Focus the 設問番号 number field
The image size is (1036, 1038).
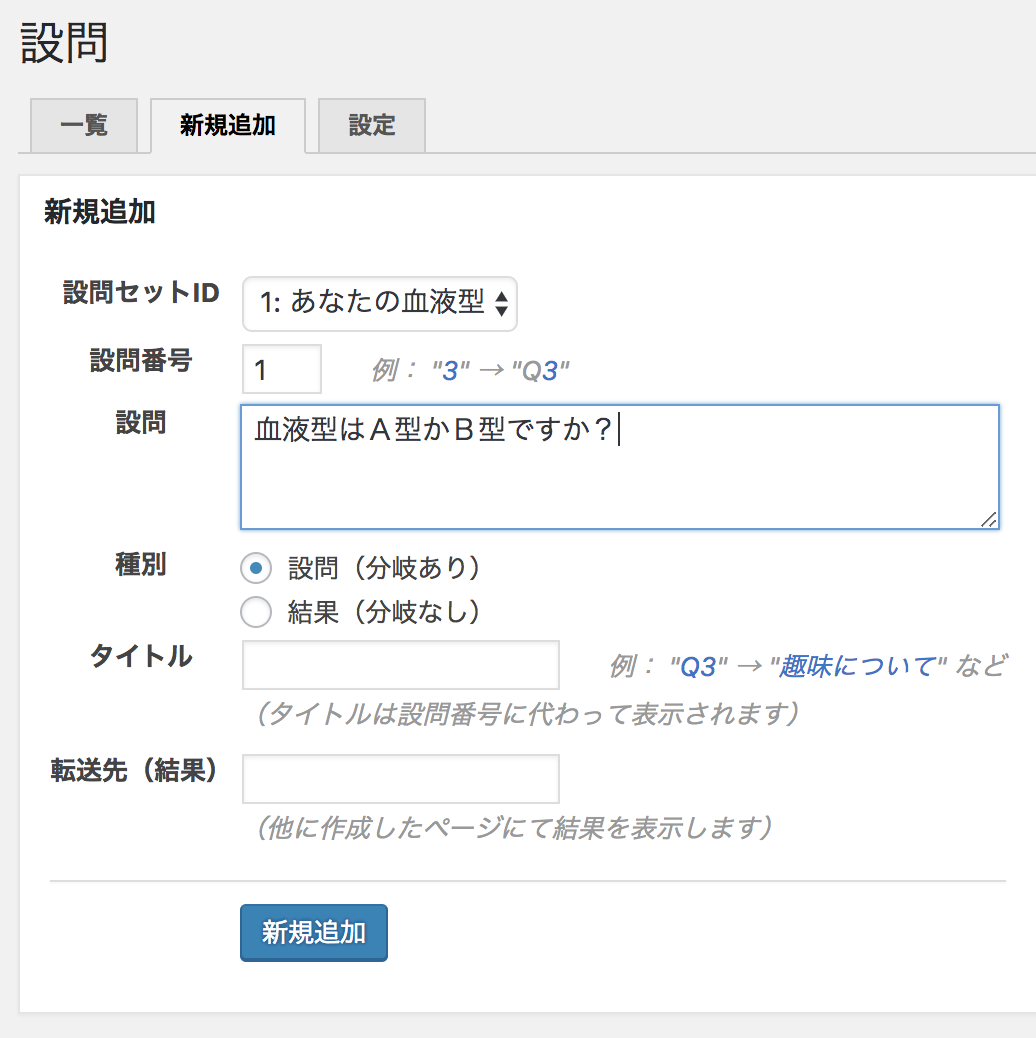point(282,370)
